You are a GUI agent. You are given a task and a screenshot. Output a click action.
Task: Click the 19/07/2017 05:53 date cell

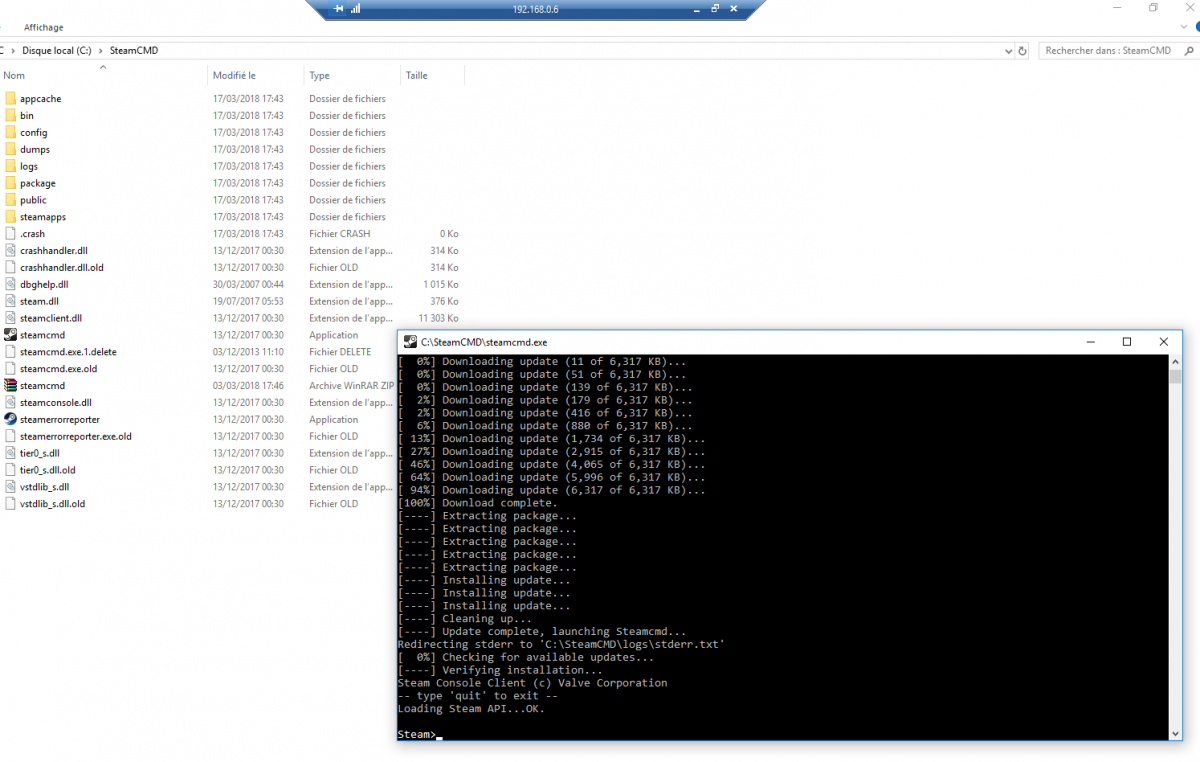[248, 301]
